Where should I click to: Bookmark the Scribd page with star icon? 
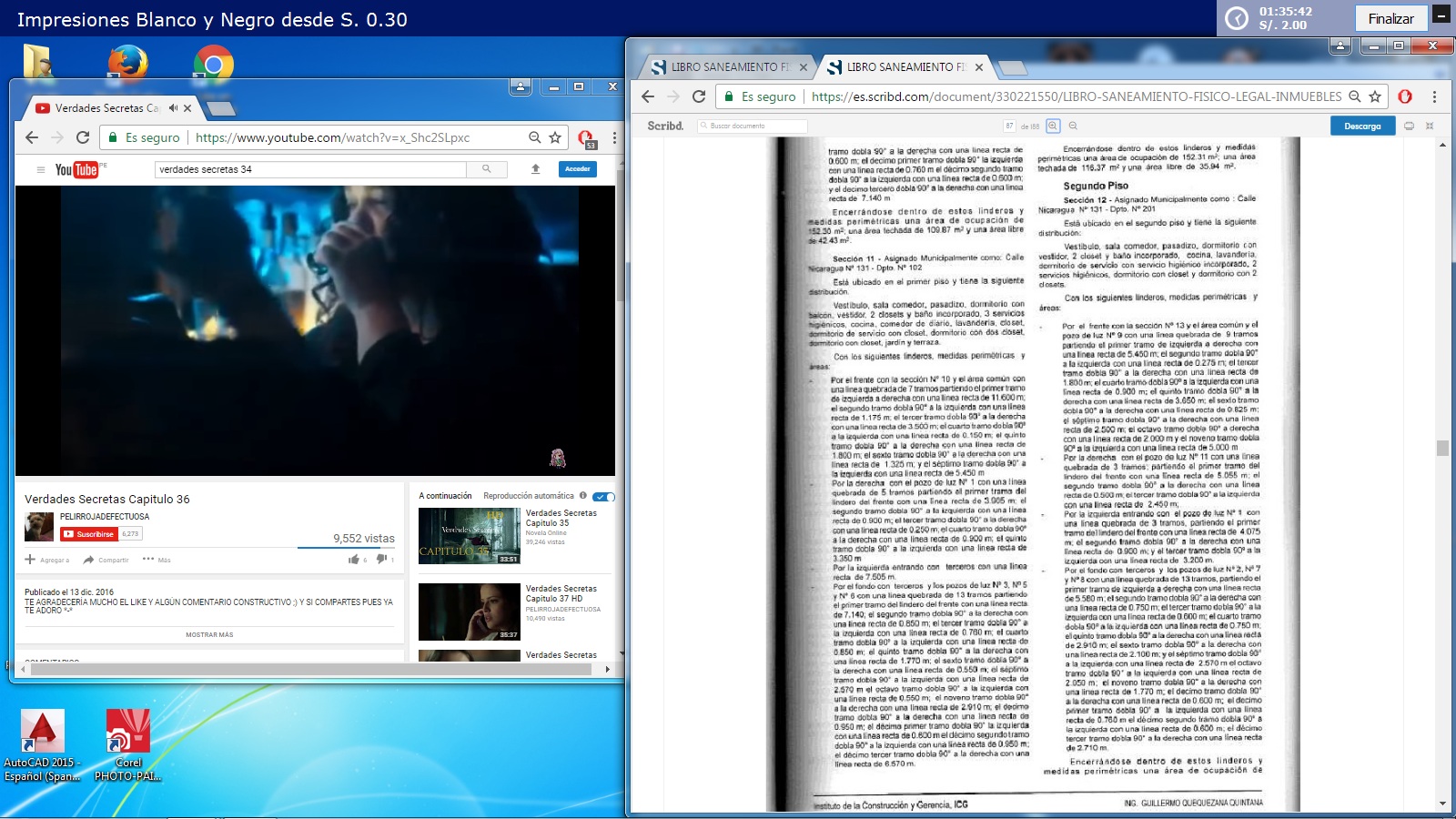[x=1375, y=96]
